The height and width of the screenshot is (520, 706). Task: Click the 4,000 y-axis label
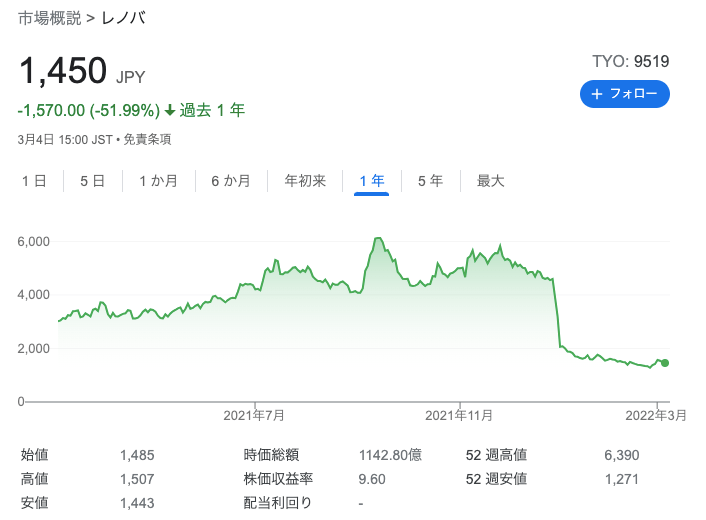click(33, 295)
